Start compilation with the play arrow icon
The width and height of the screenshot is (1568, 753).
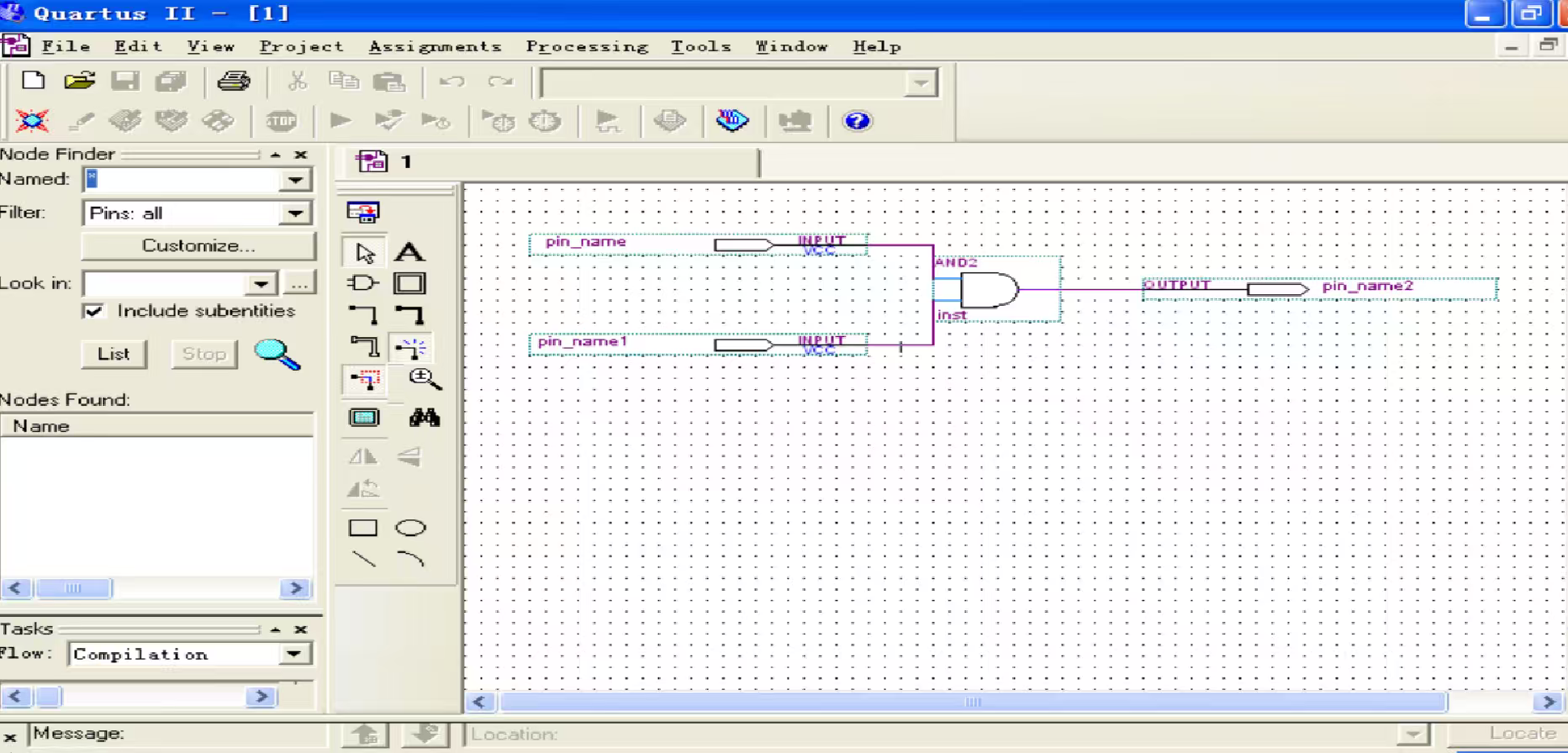[341, 121]
